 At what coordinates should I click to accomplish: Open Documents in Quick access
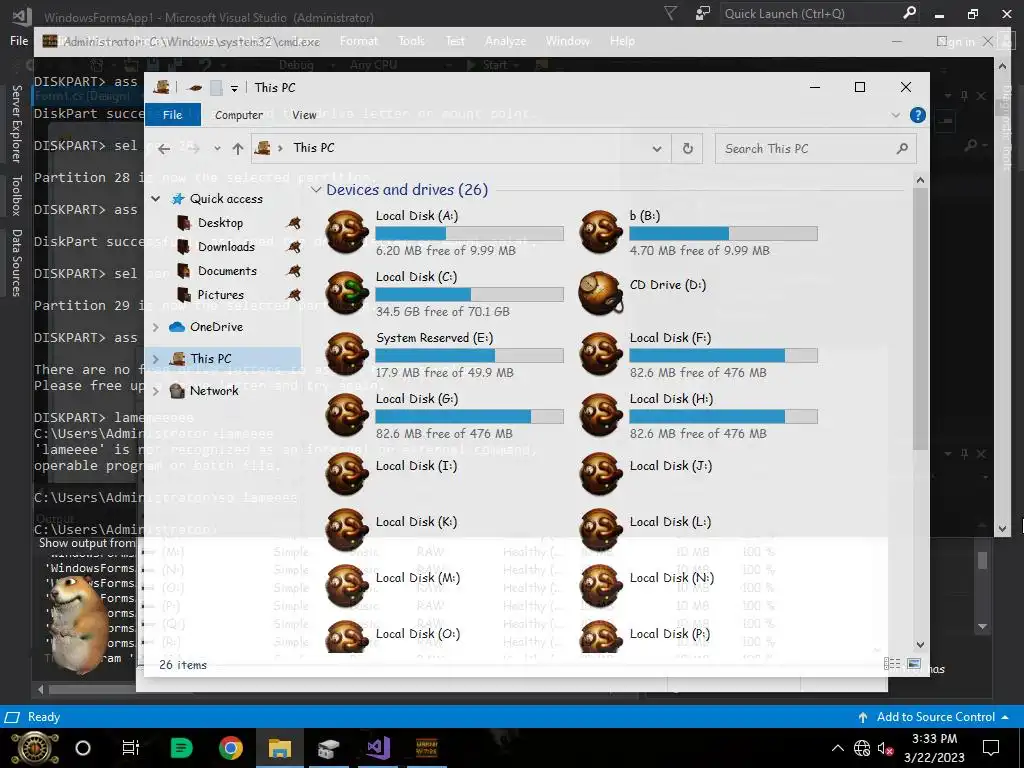(x=227, y=271)
